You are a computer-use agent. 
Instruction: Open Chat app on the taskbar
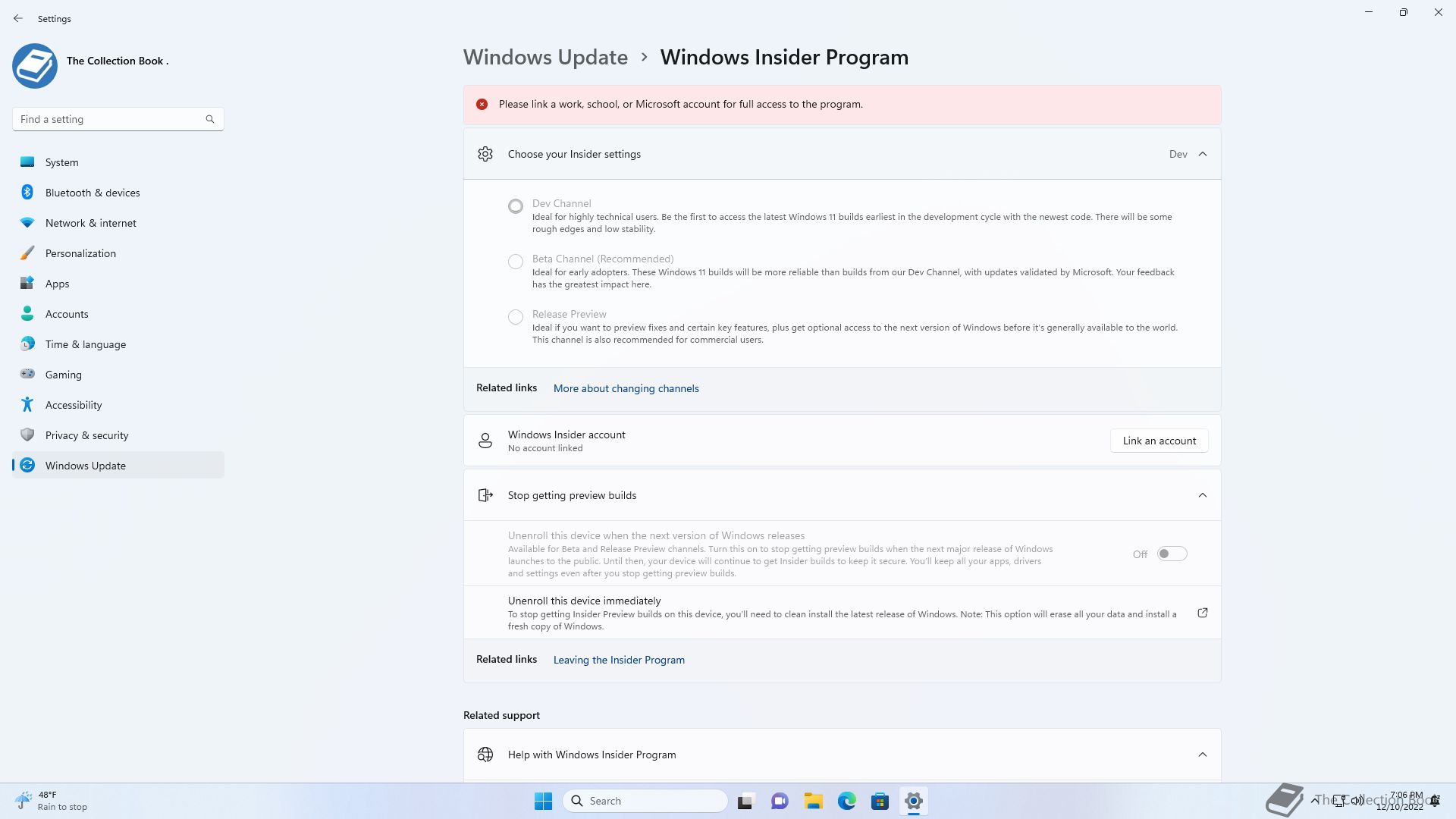click(x=780, y=801)
